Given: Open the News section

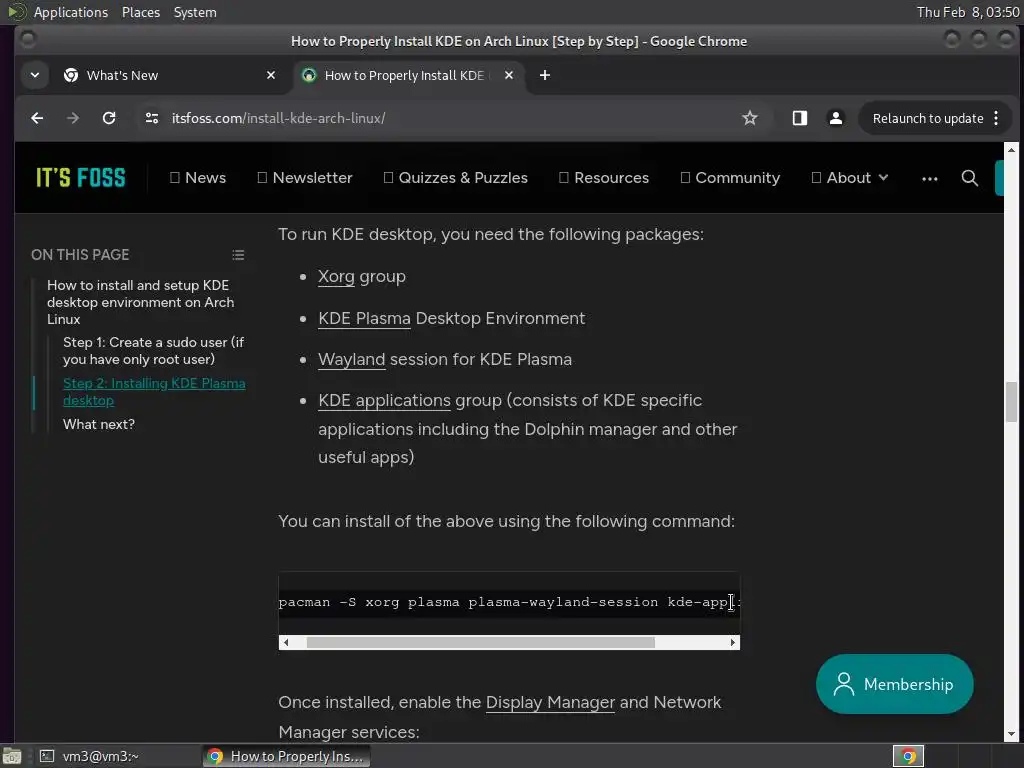Looking at the screenshot, I should (x=198, y=178).
